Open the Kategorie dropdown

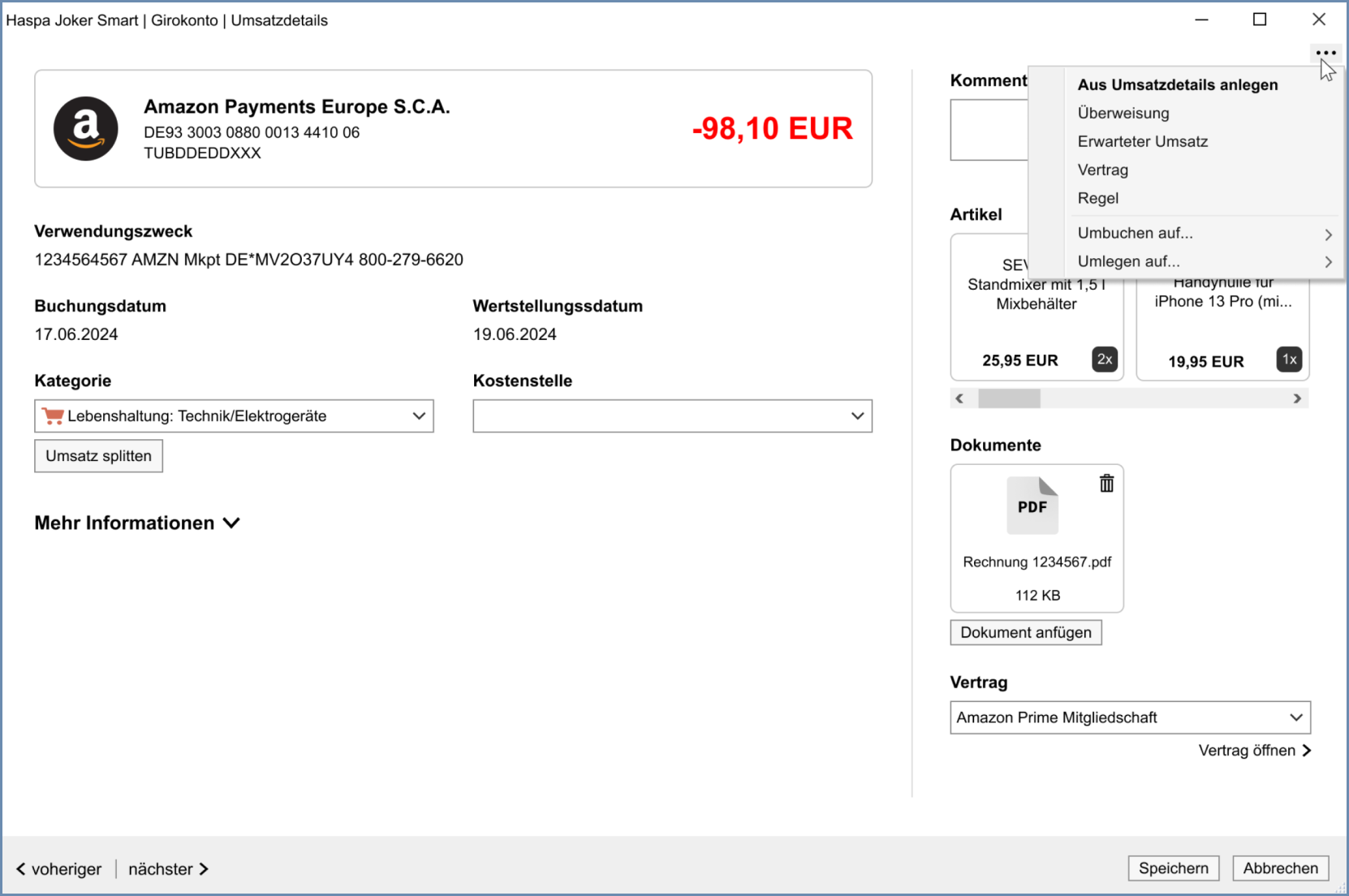(234, 416)
